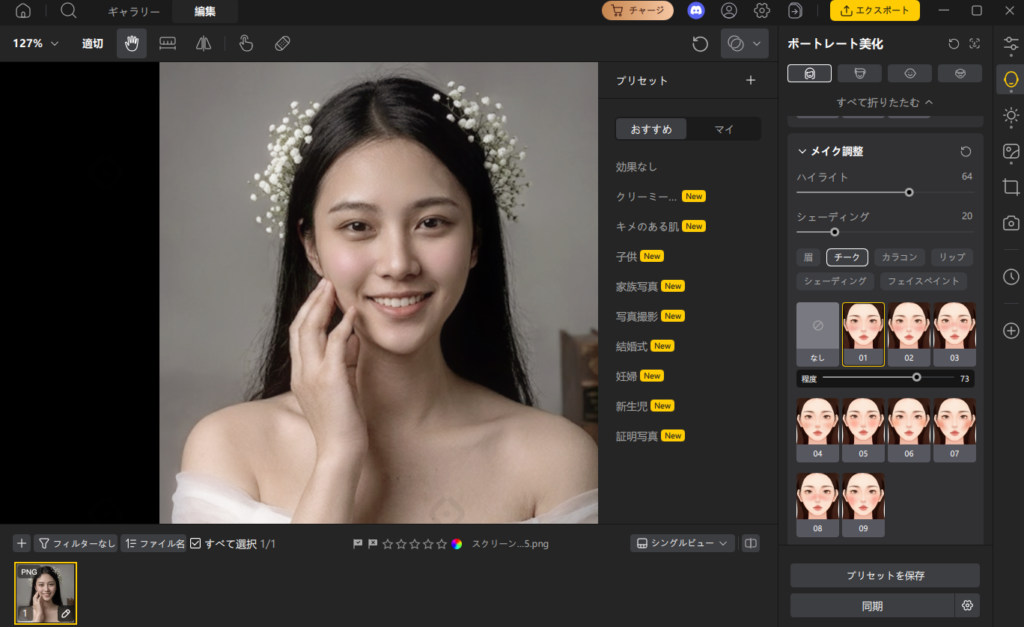The image size is (1024, 627).
Task: Reset the Portrait Beautify panel
Action: [x=953, y=44]
